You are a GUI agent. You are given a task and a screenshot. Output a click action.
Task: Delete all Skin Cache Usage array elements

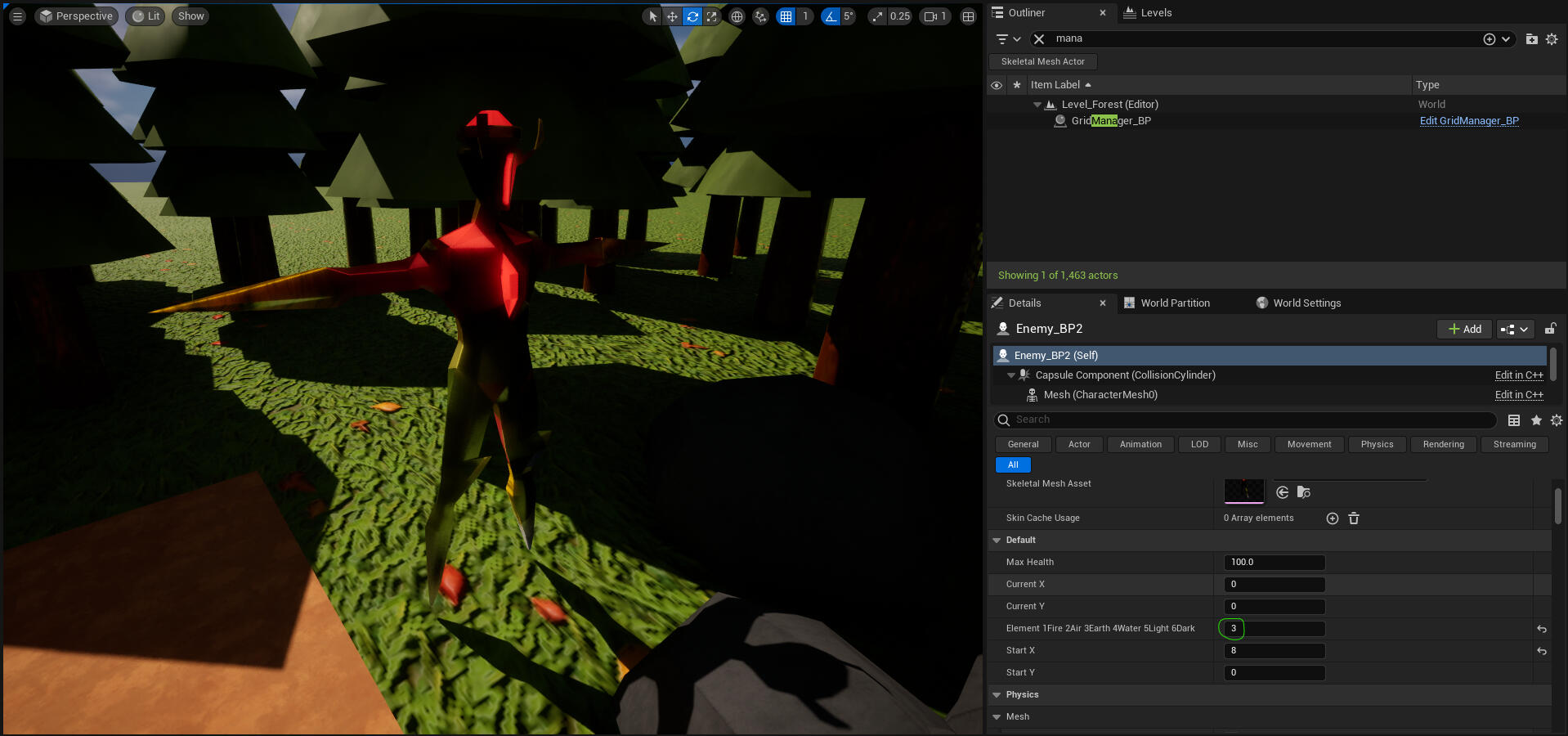tap(1354, 518)
